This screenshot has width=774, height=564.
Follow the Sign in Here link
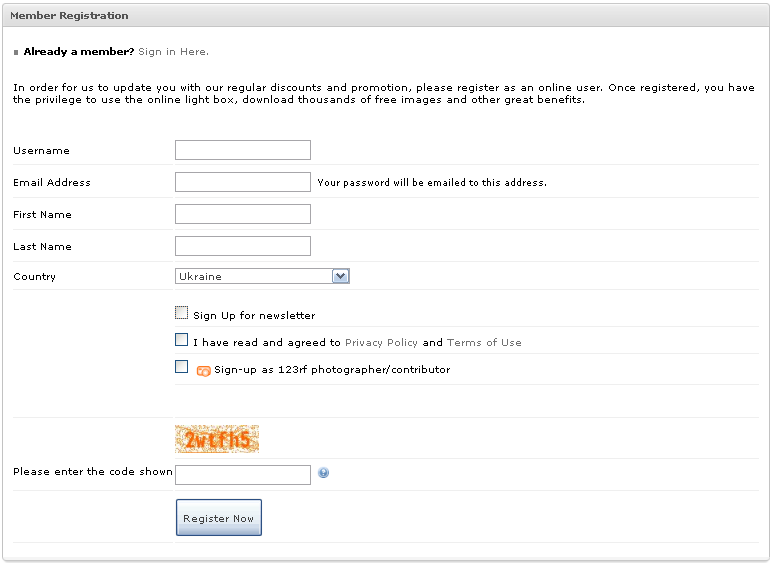pos(173,52)
